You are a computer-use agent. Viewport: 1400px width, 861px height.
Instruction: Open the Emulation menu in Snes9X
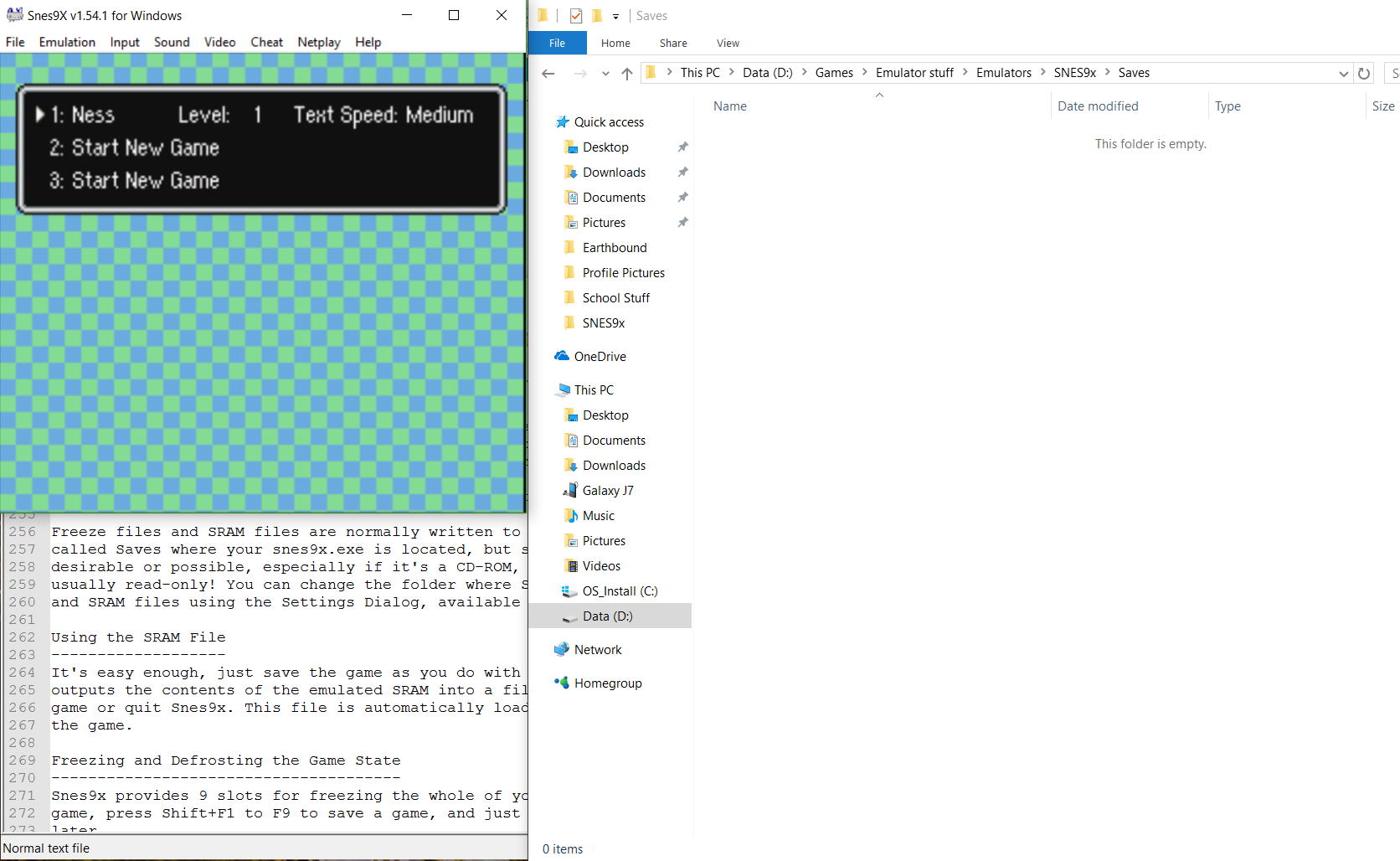[x=67, y=42]
